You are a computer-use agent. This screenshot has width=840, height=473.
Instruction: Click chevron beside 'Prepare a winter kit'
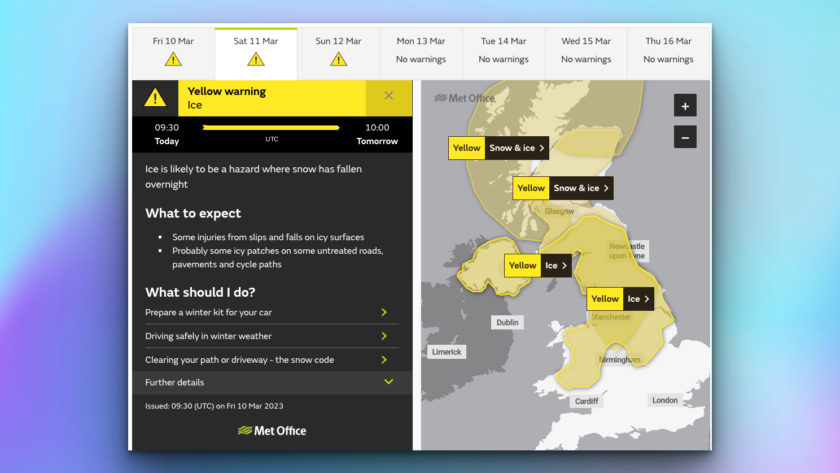[x=384, y=312]
